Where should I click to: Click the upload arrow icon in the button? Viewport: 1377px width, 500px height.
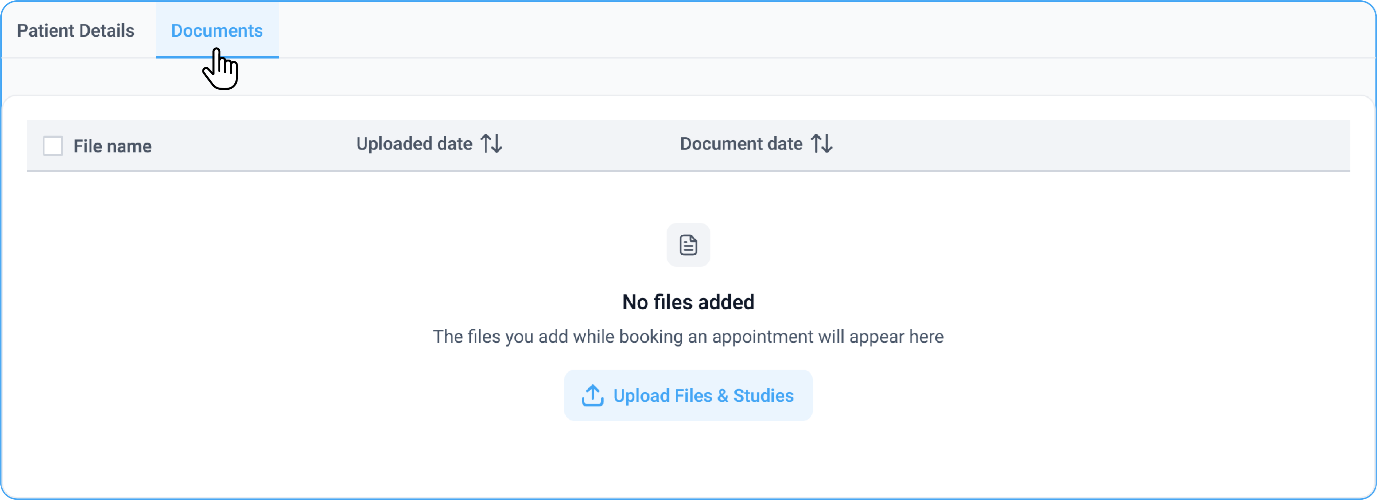[593, 396]
